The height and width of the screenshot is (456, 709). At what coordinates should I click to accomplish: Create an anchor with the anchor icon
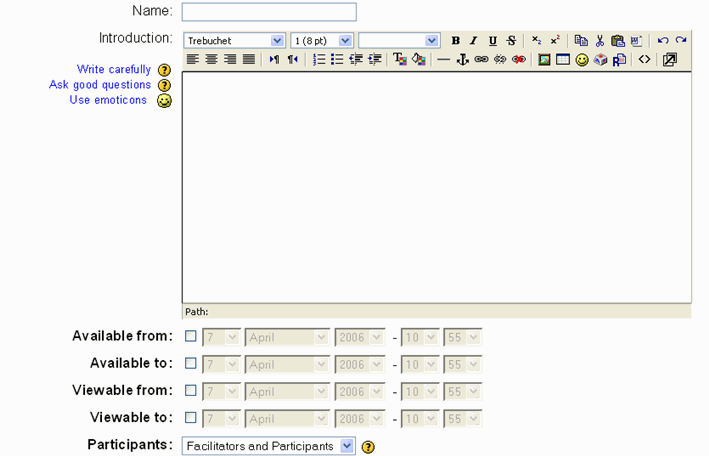tap(462, 60)
